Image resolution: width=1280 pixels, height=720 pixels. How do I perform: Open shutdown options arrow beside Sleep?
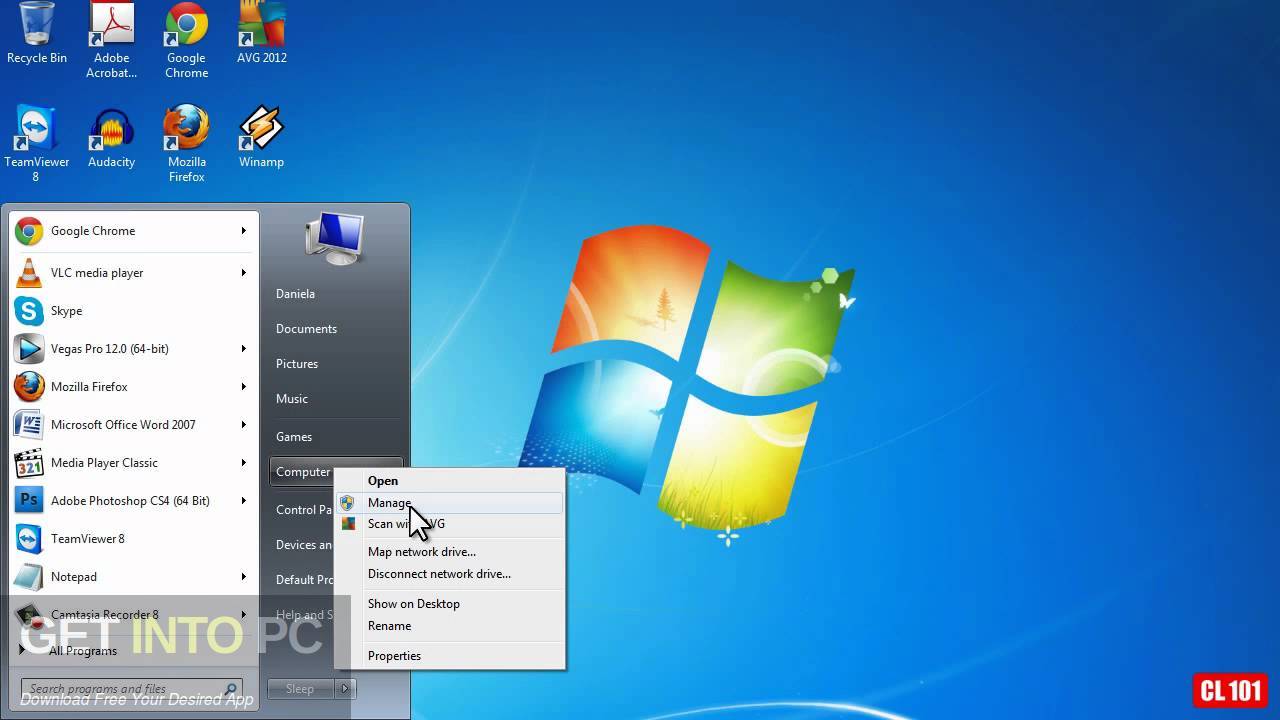tap(345, 689)
